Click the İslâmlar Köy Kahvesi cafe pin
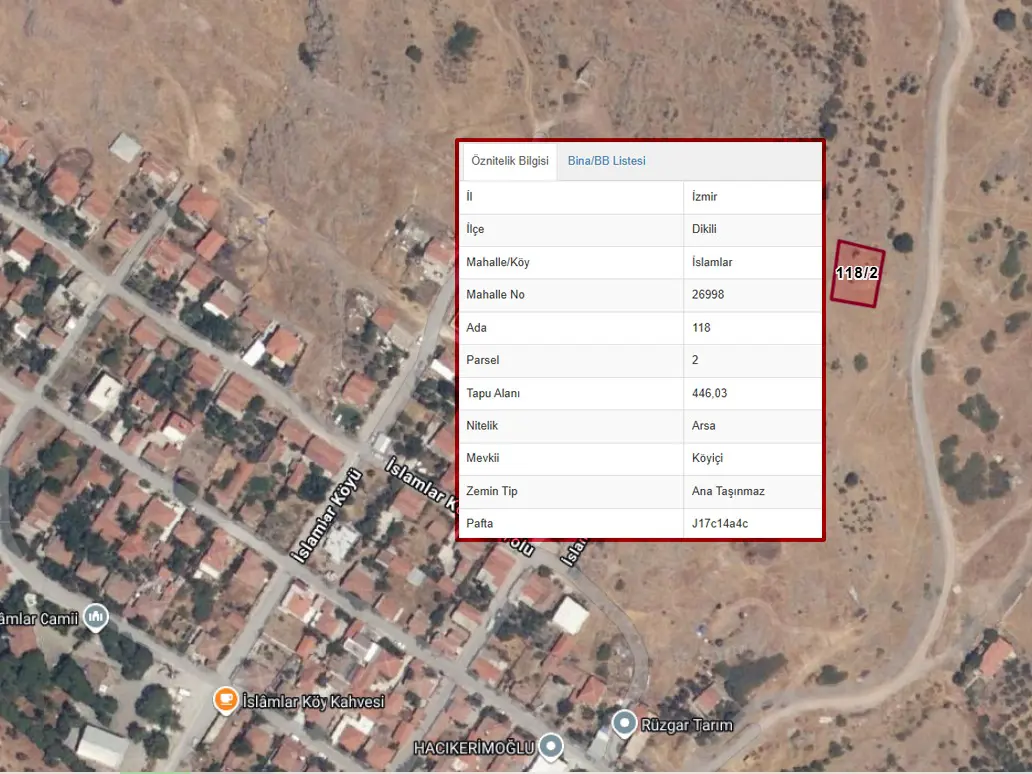Image resolution: width=1032 pixels, height=774 pixels. [225, 700]
